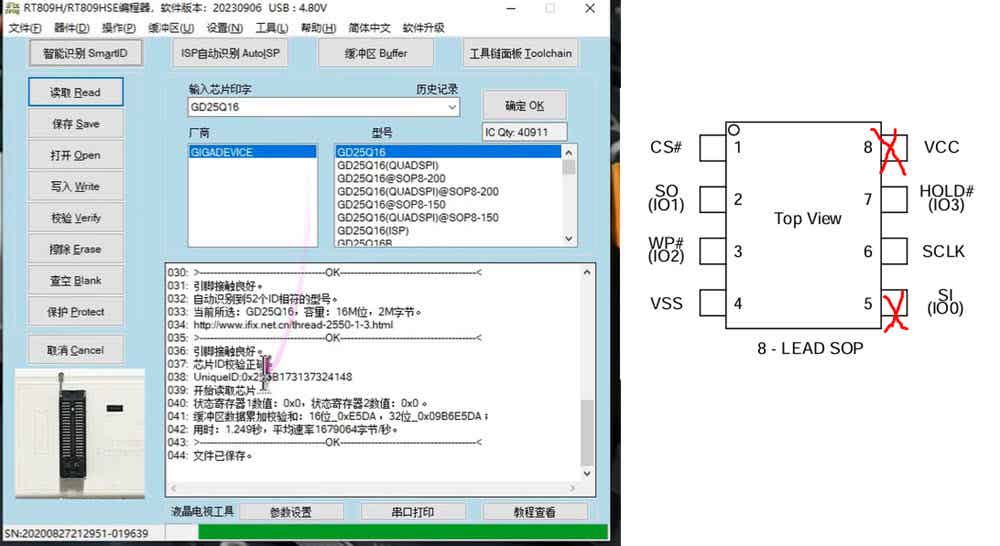Open the 文件 File menu
The image size is (1000, 546).
[x=25, y=28]
